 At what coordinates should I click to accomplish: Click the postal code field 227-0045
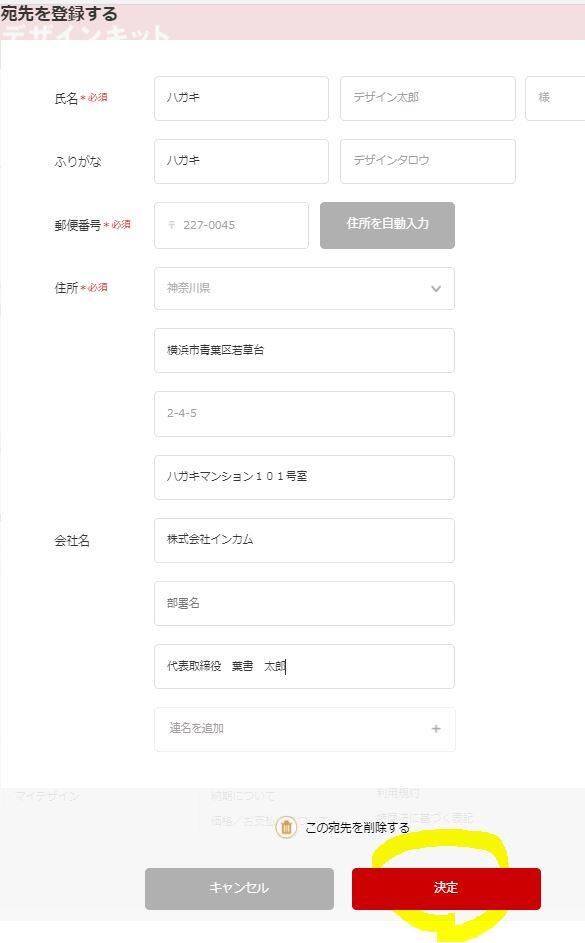pyautogui.click(x=231, y=225)
